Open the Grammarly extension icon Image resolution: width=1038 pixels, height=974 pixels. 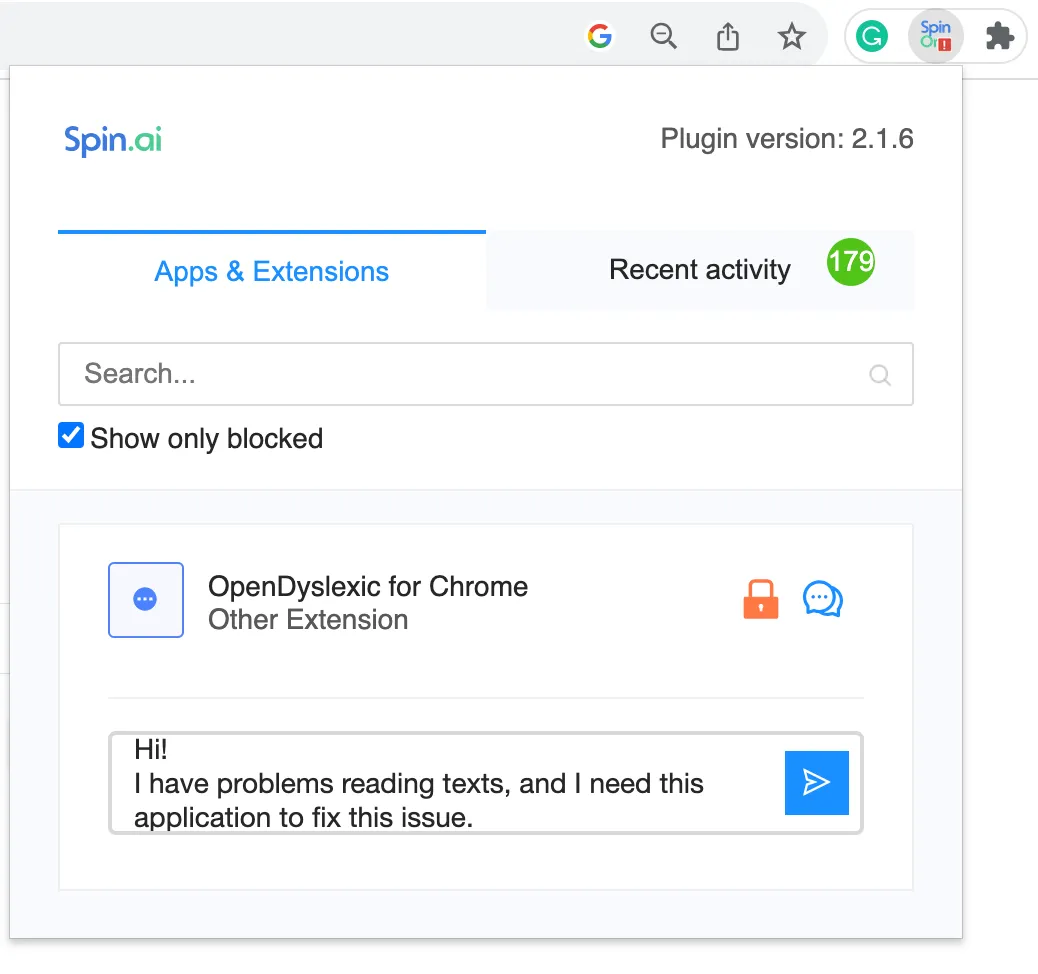871,36
